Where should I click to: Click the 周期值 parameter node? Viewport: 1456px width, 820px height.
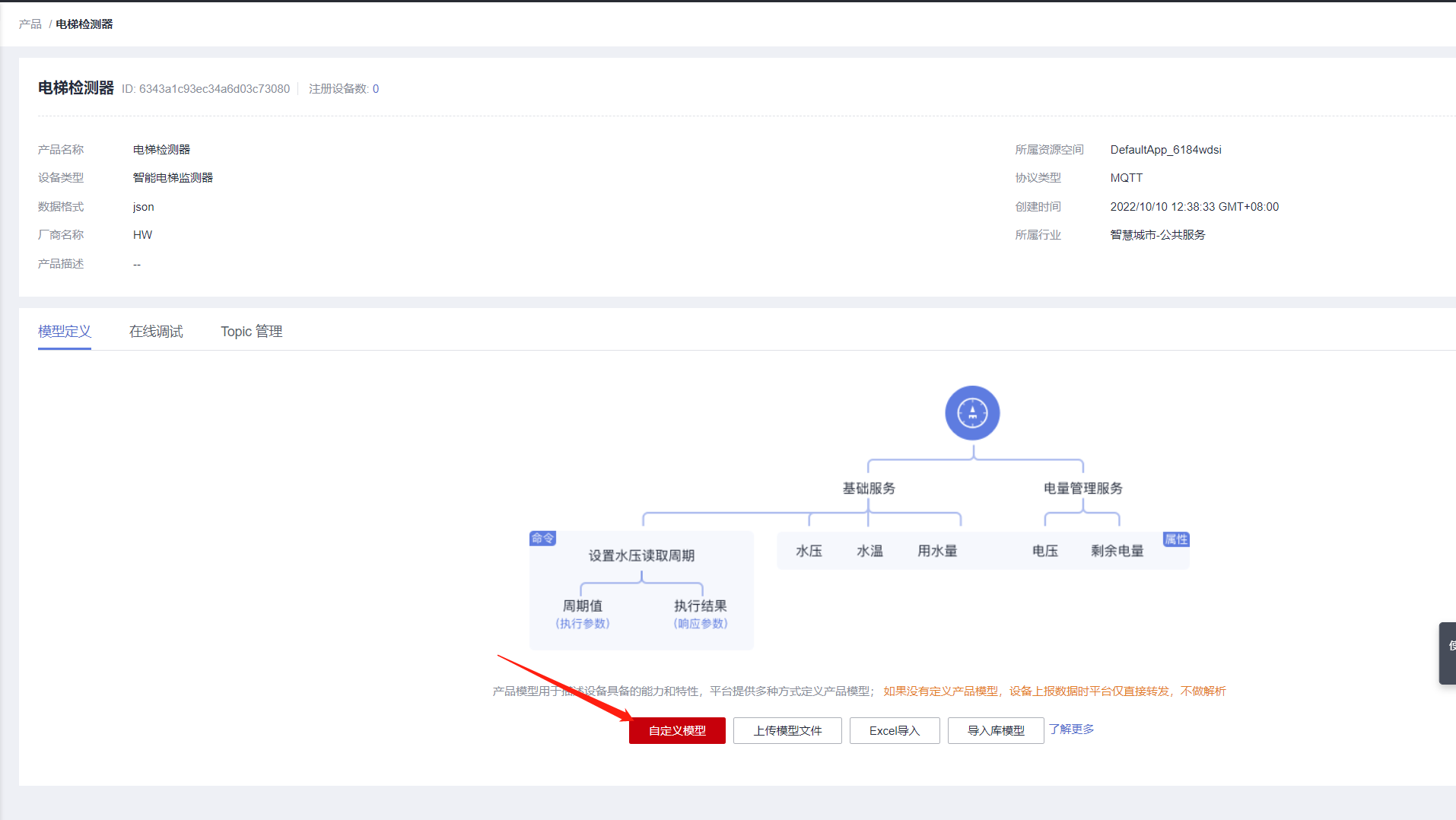(583, 606)
